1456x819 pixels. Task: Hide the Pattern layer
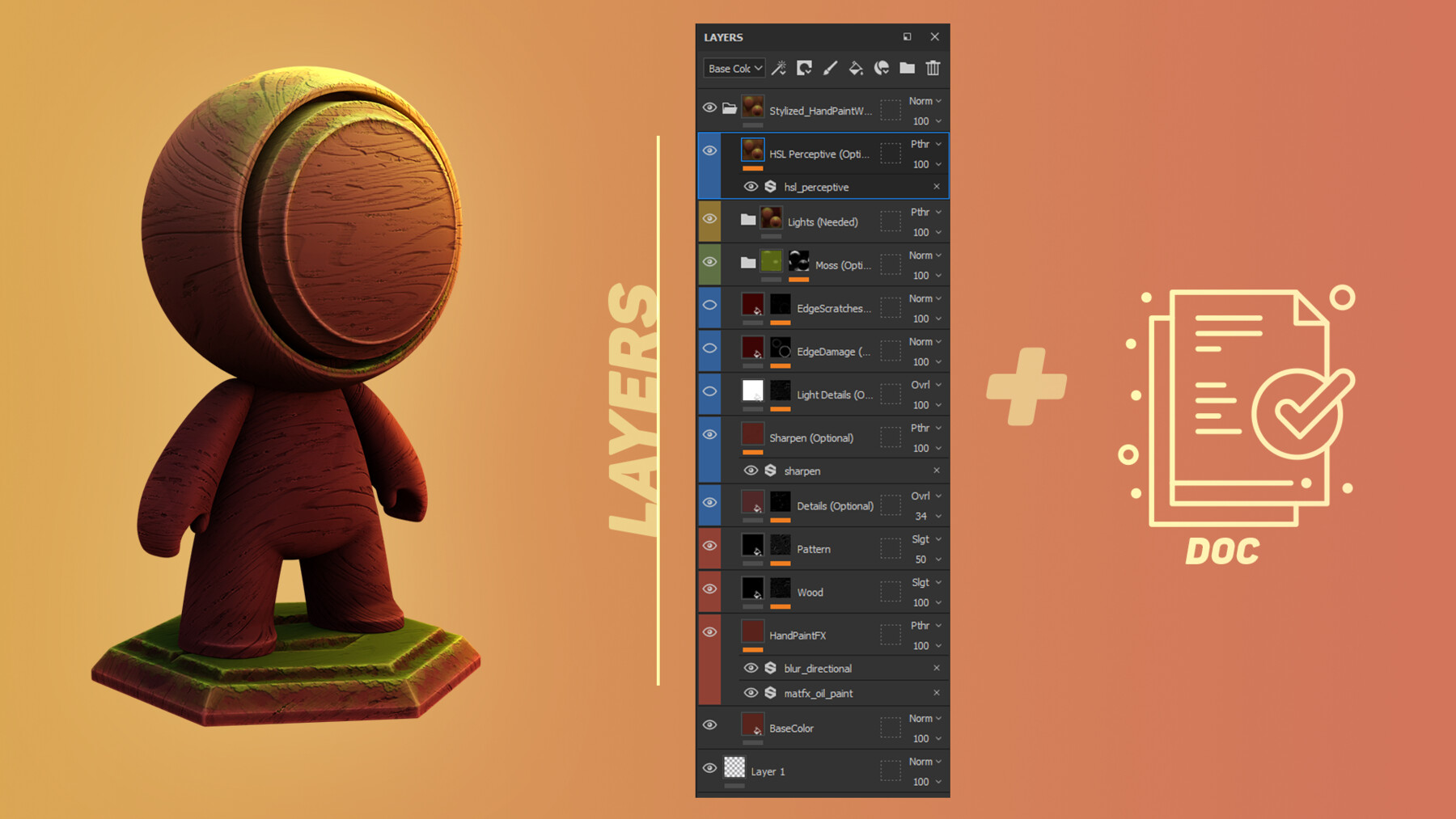pyautogui.click(x=709, y=546)
